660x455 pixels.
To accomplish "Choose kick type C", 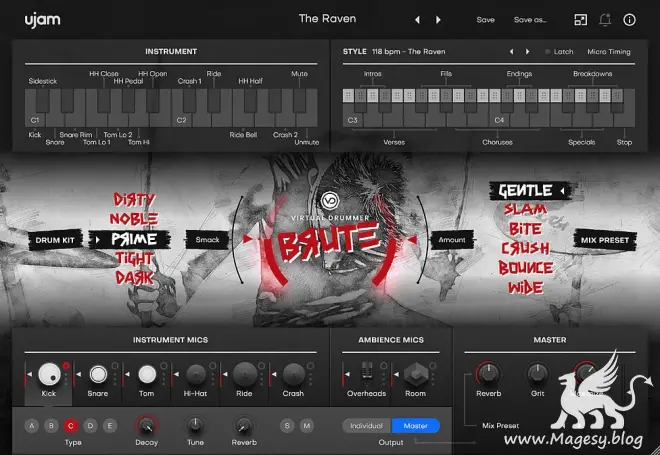I will pos(70,426).
